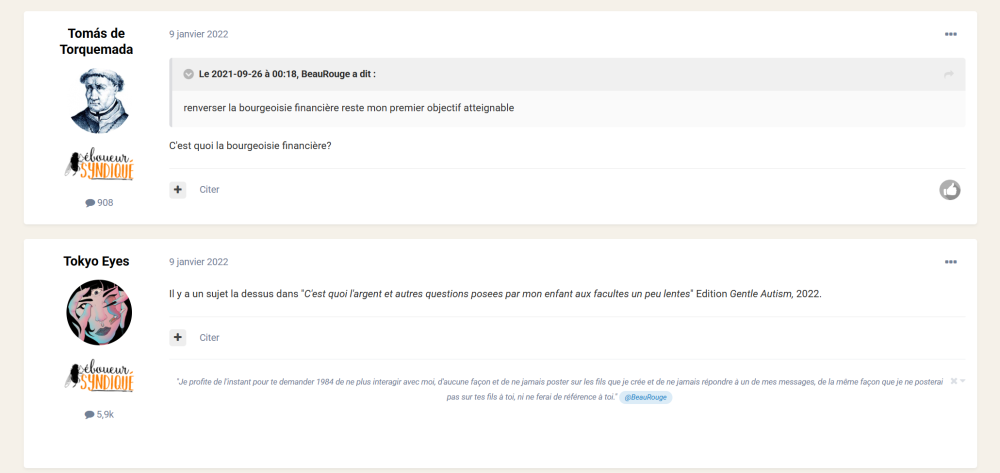Go to the original quoted post via the share arrow
The width and height of the screenshot is (1000, 473).
point(948,74)
